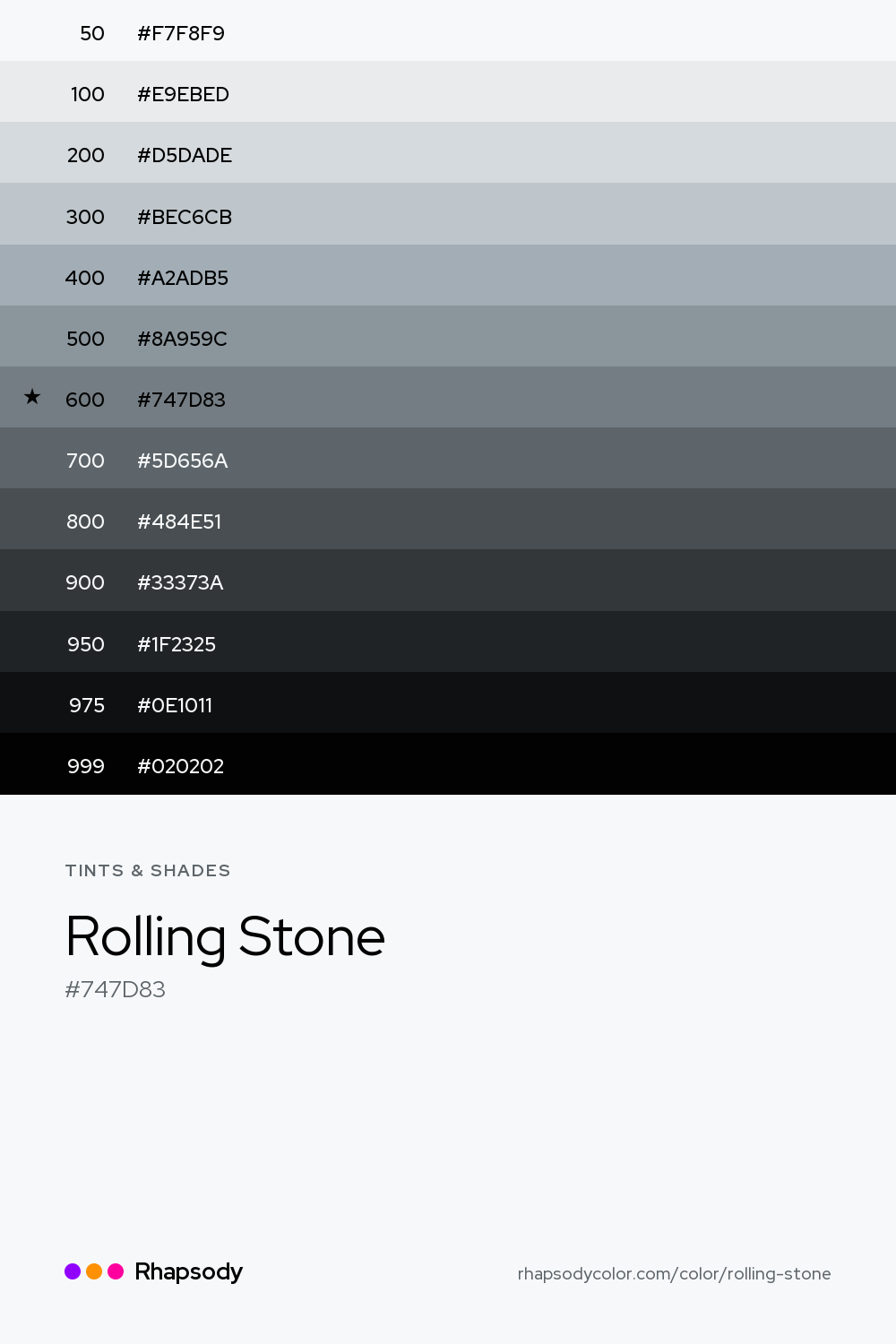The height and width of the screenshot is (1344, 896).
Task: Select the #5D656A shade 700 swatch
Action: (x=448, y=458)
